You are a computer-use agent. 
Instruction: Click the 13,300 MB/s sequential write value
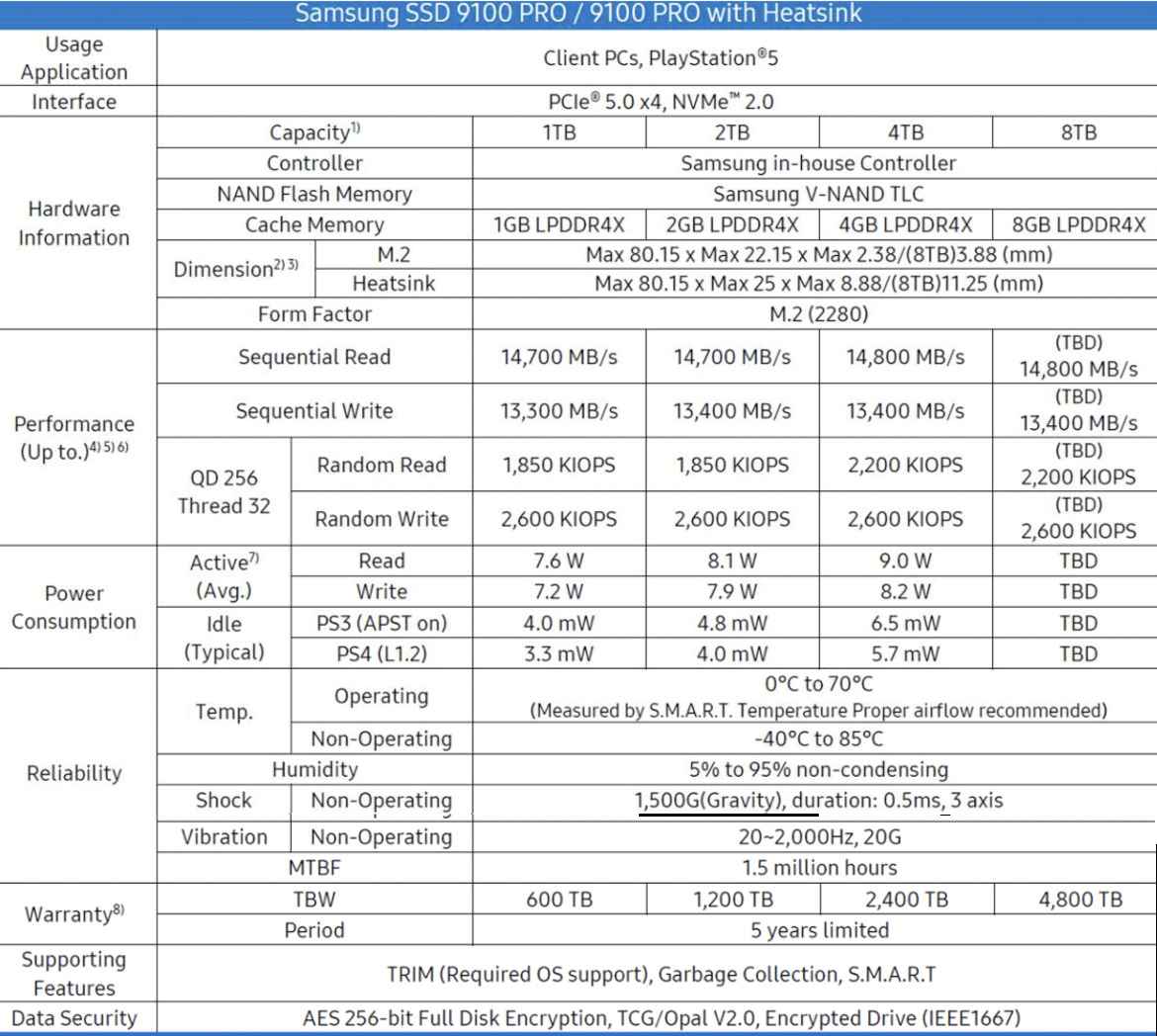pos(559,411)
